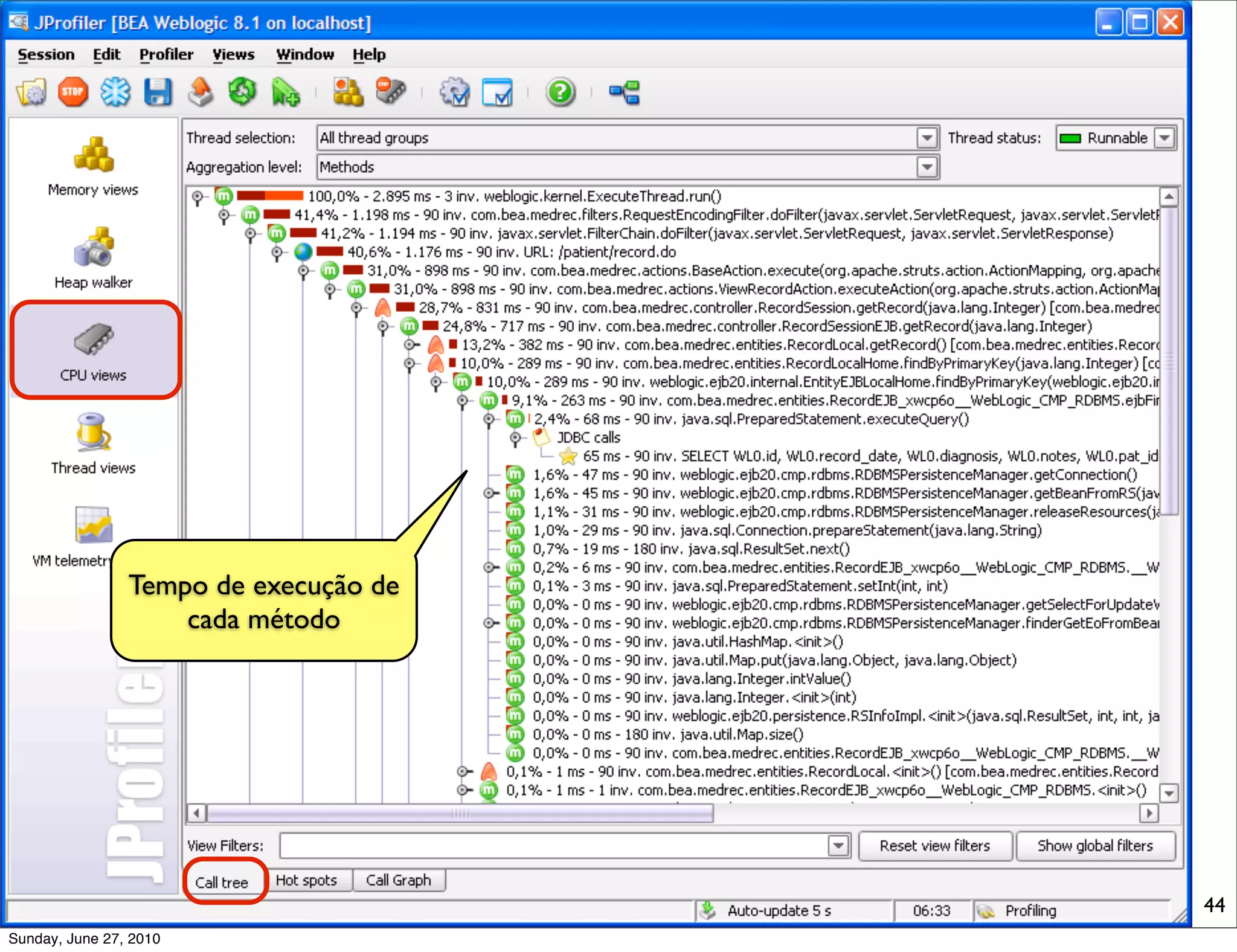Collapse the JDBC calls tree node
Image resolution: width=1237 pixels, height=952 pixels.
pos(515,437)
